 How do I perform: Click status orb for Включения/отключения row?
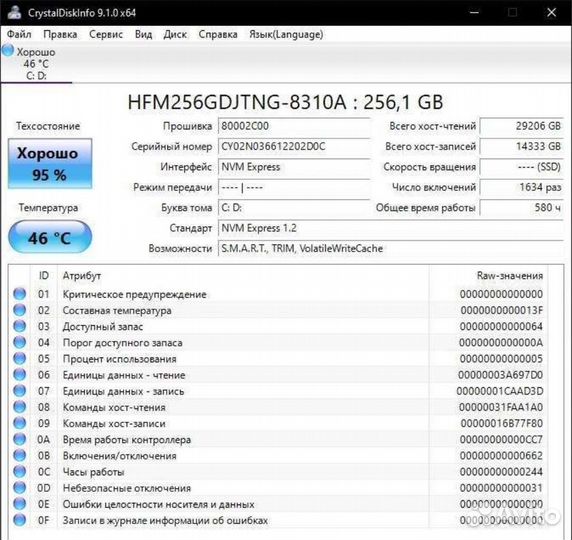(20, 455)
